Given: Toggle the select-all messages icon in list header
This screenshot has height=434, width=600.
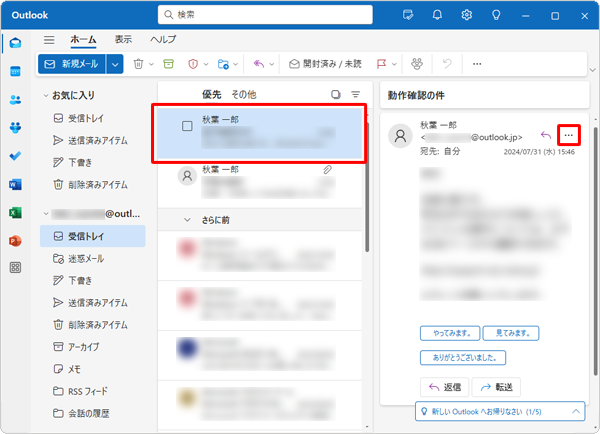Looking at the screenshot, I should pyautogui.click(x=336, y=94).
